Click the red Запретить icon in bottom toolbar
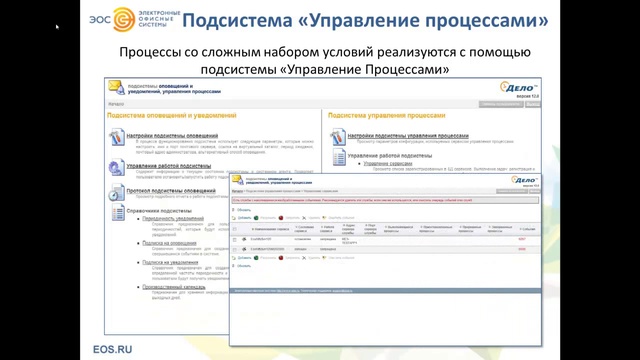 pos(281,258)
